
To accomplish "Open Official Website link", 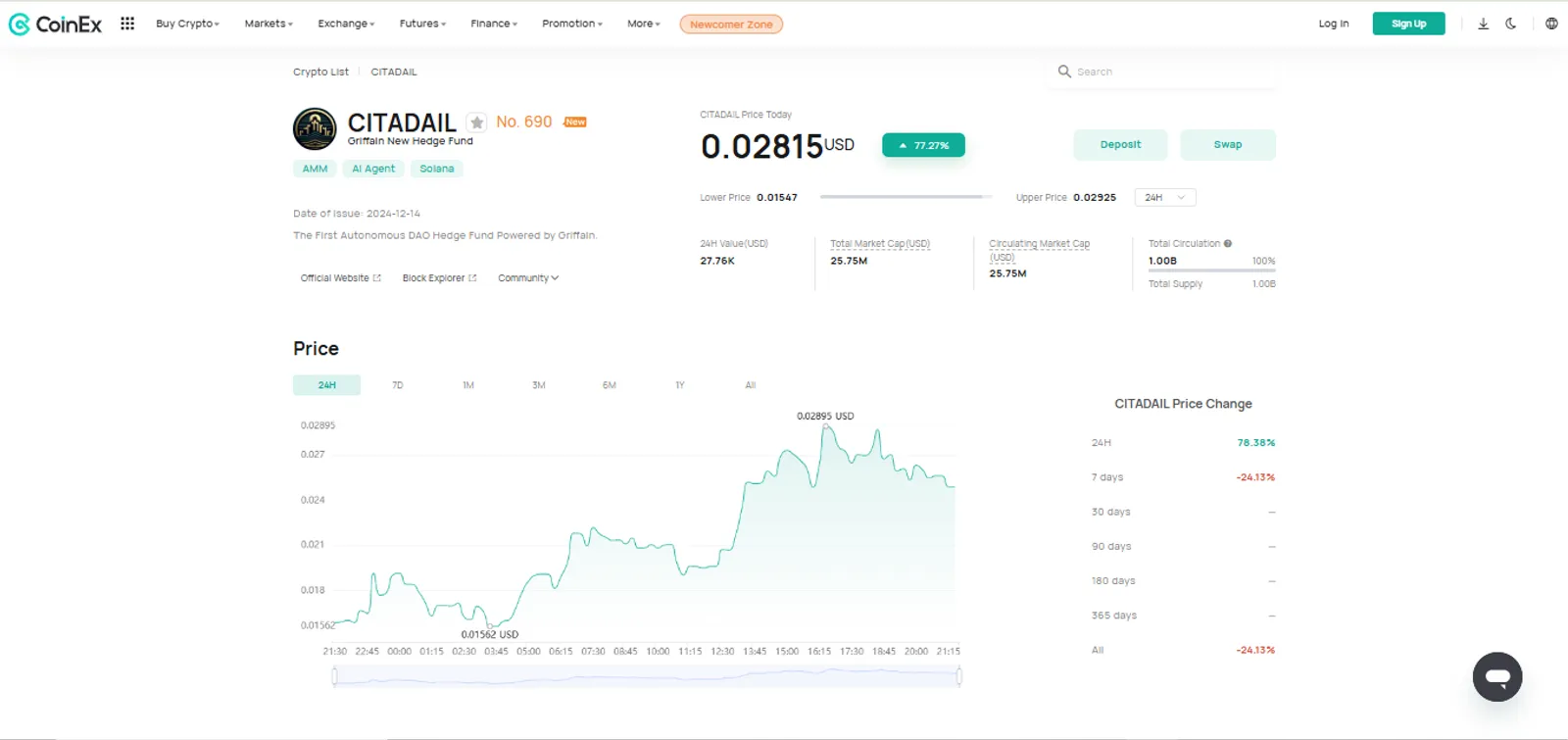I will (x=340, y=278).
